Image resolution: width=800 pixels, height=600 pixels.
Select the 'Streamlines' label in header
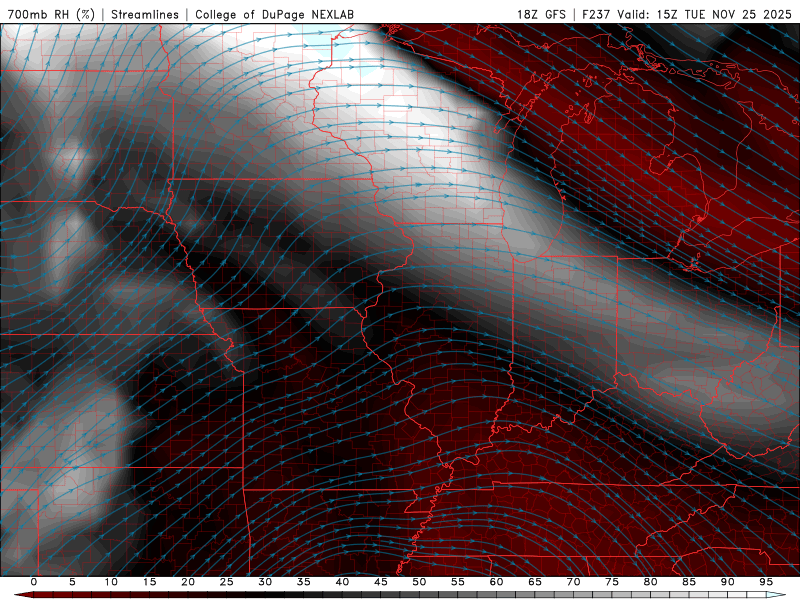145,14
